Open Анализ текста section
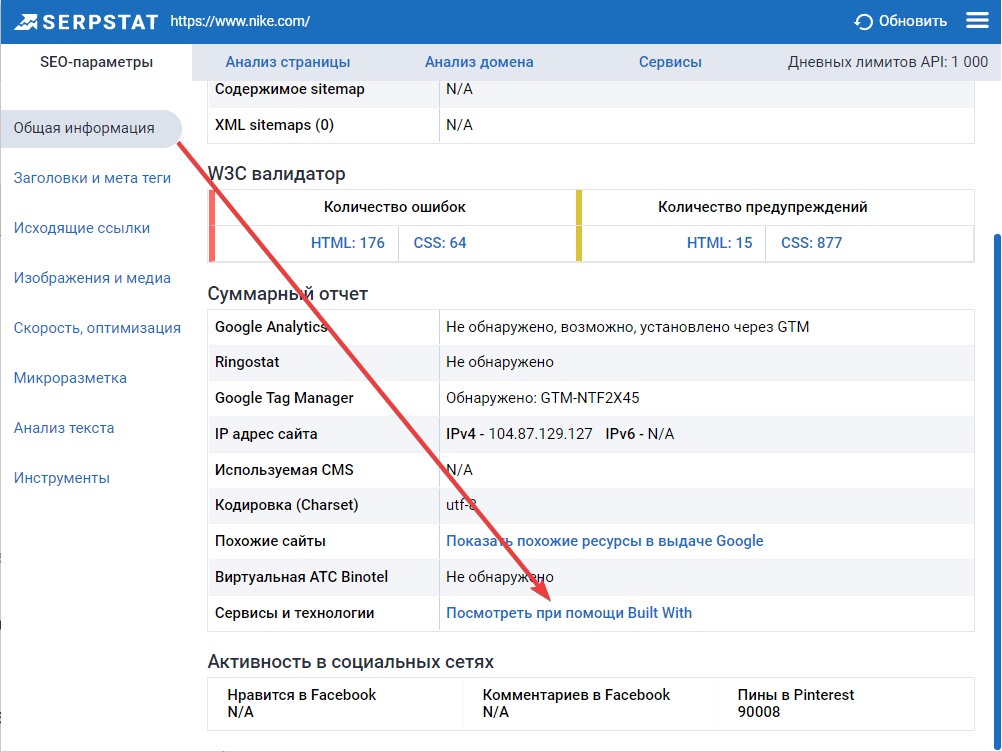Viewport: 1002px width, 752px height. click(x=64, y=428)
